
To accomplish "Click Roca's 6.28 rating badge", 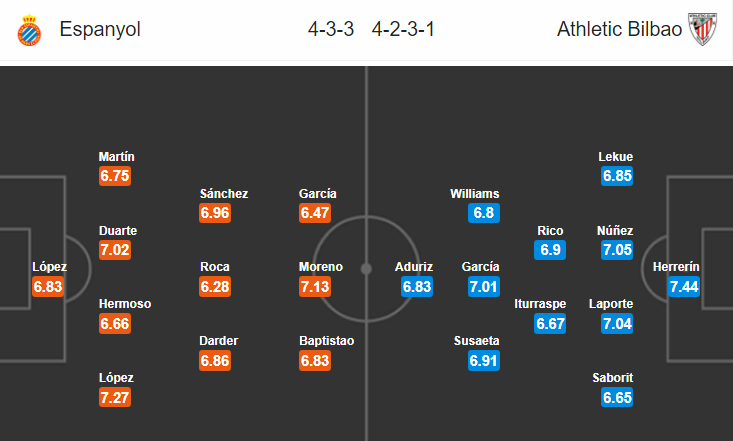I will tap(215, 287).
